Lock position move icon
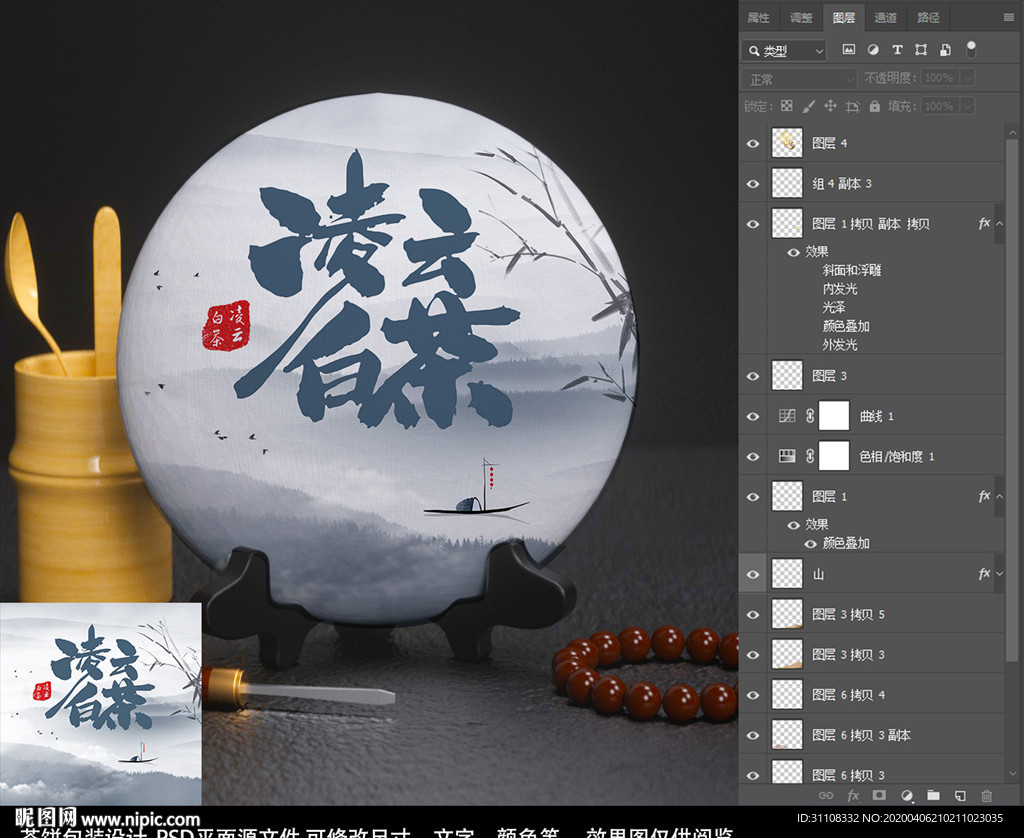 click(830, 106)
